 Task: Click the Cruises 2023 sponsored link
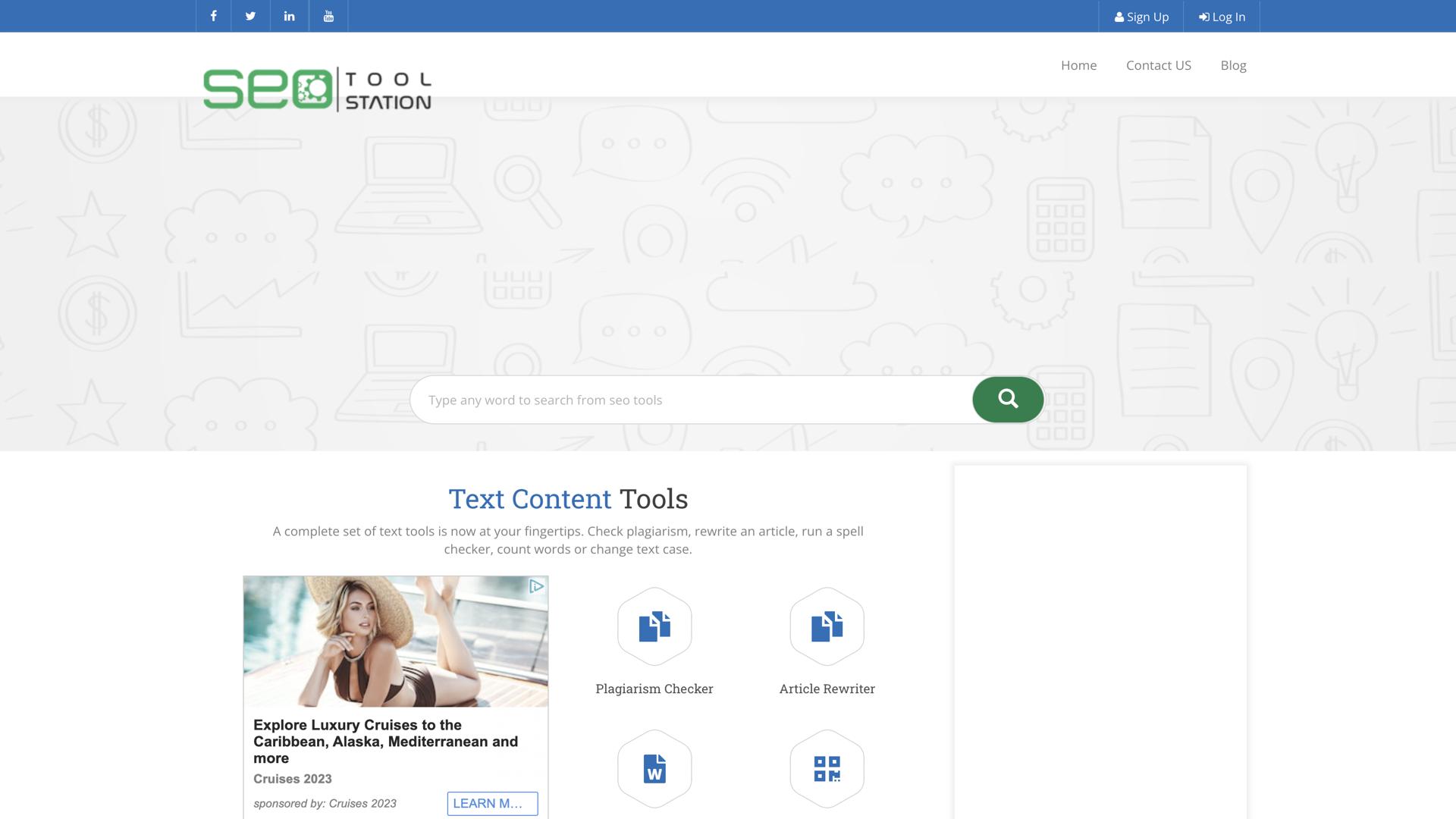click(x=292, y=778)
